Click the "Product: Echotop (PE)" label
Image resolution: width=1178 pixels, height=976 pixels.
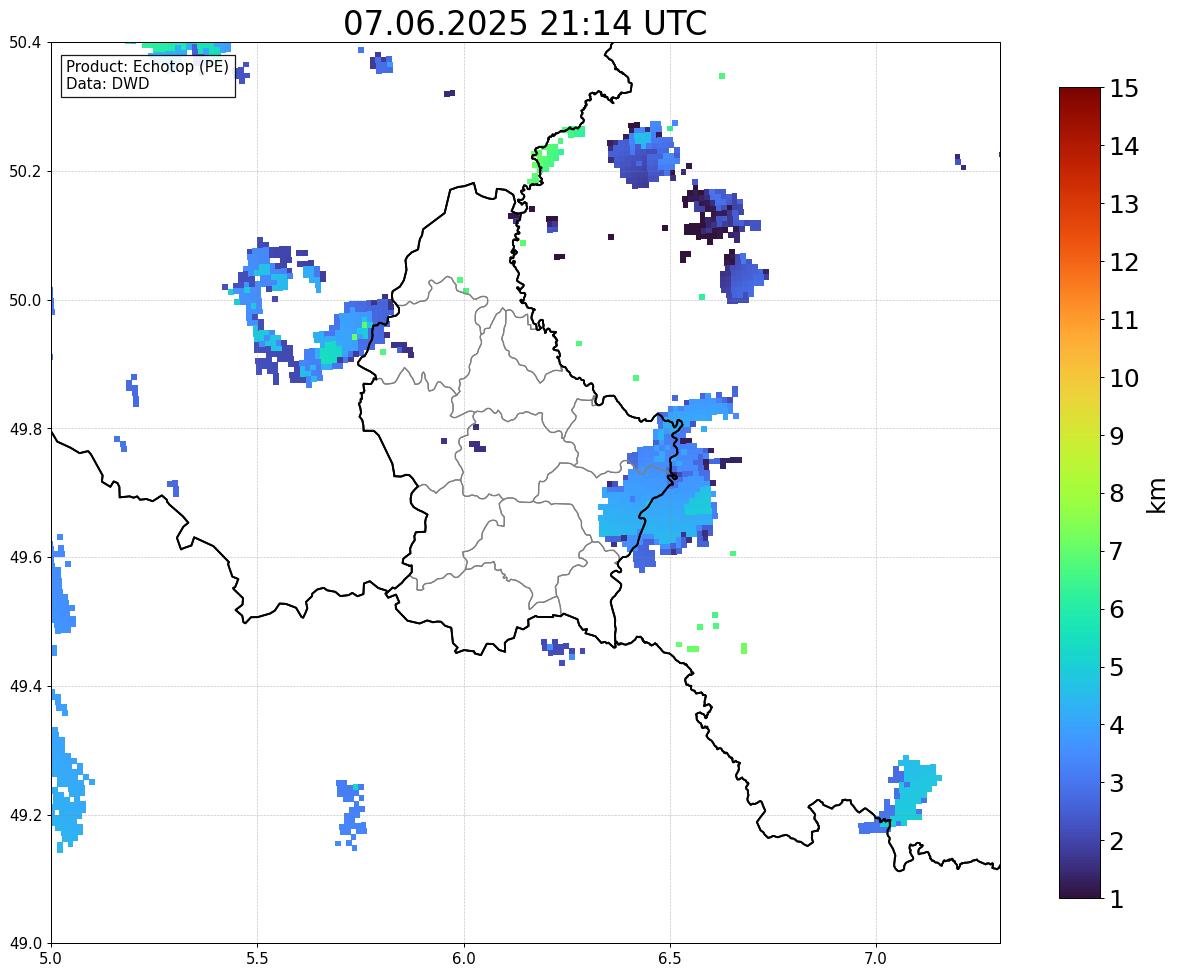tap(147, 67)
